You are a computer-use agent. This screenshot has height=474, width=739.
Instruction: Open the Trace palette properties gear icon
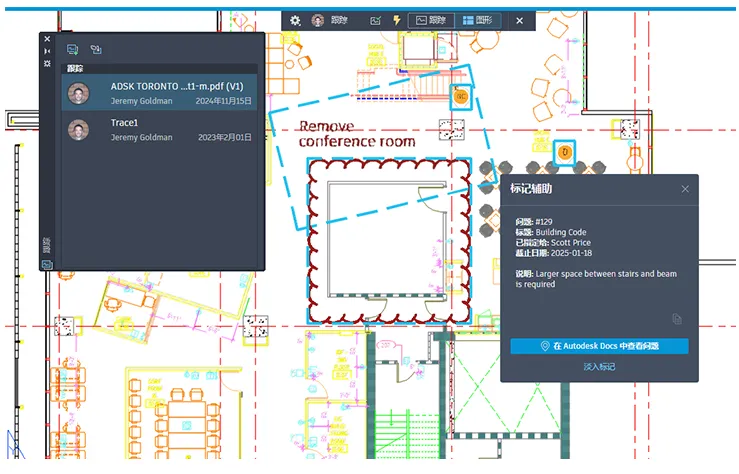click(47, 63)
